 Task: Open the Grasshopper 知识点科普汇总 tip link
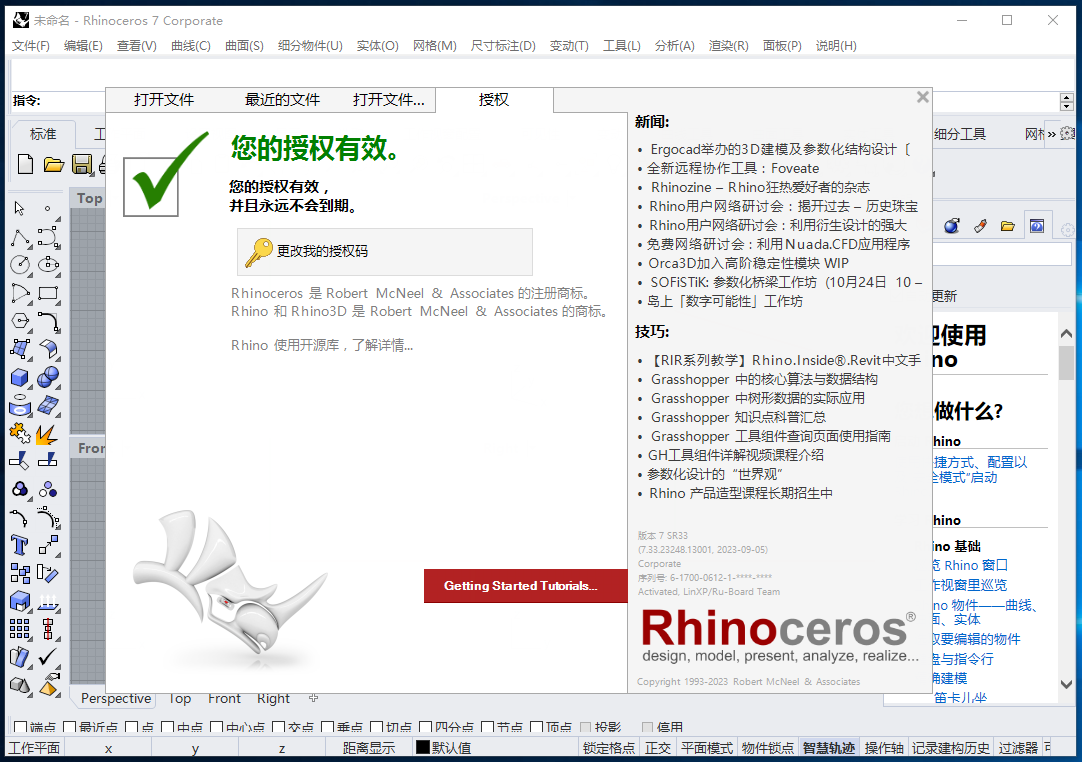(738, 417)
